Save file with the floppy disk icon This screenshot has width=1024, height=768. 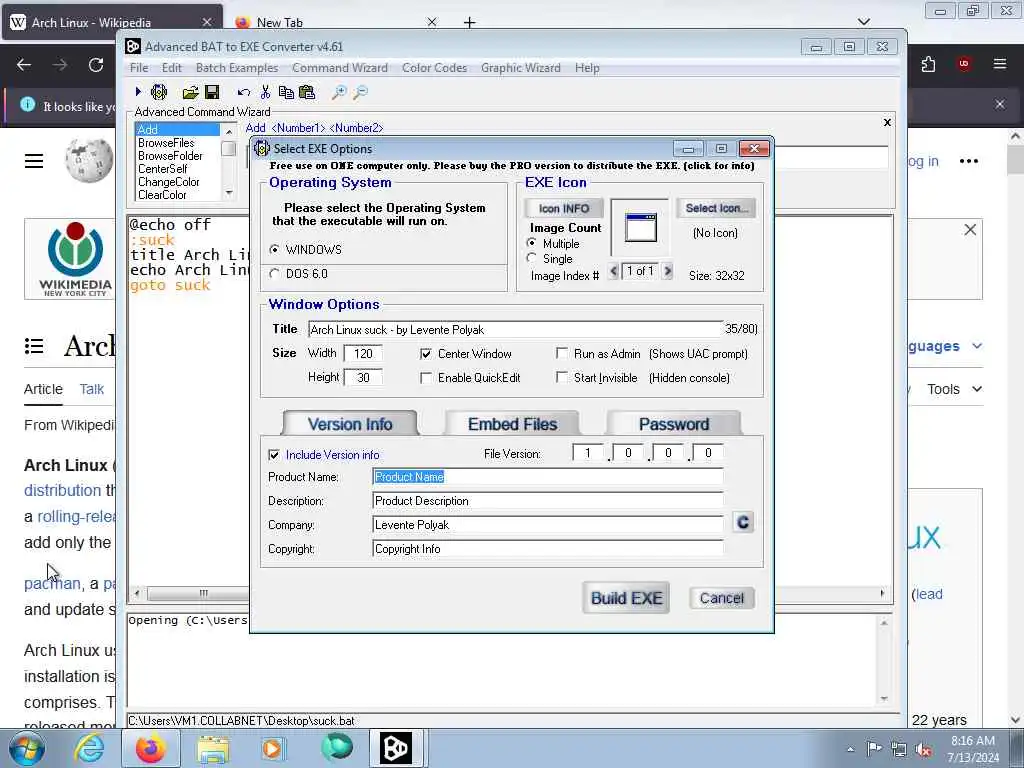click(212, 92)
